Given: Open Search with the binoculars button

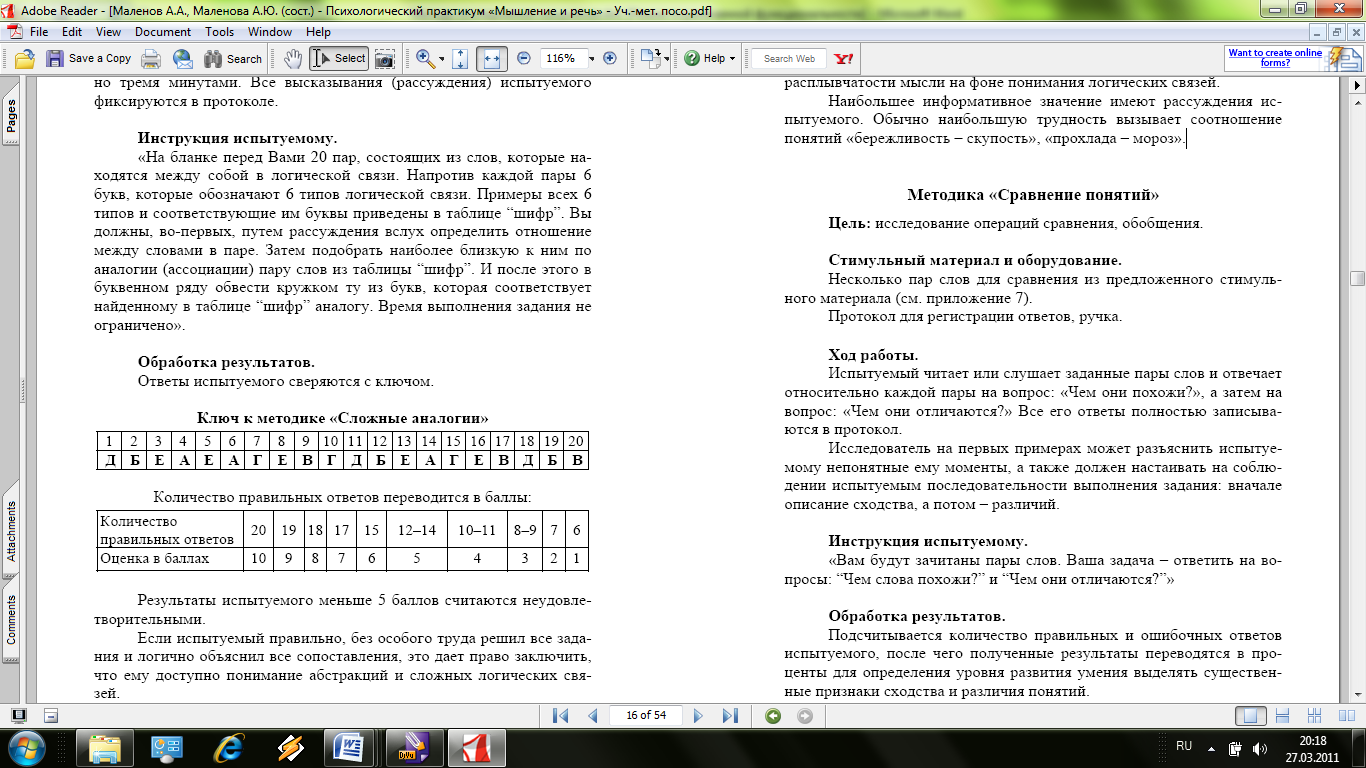Looking at the screenshot, I should point(232,59).
